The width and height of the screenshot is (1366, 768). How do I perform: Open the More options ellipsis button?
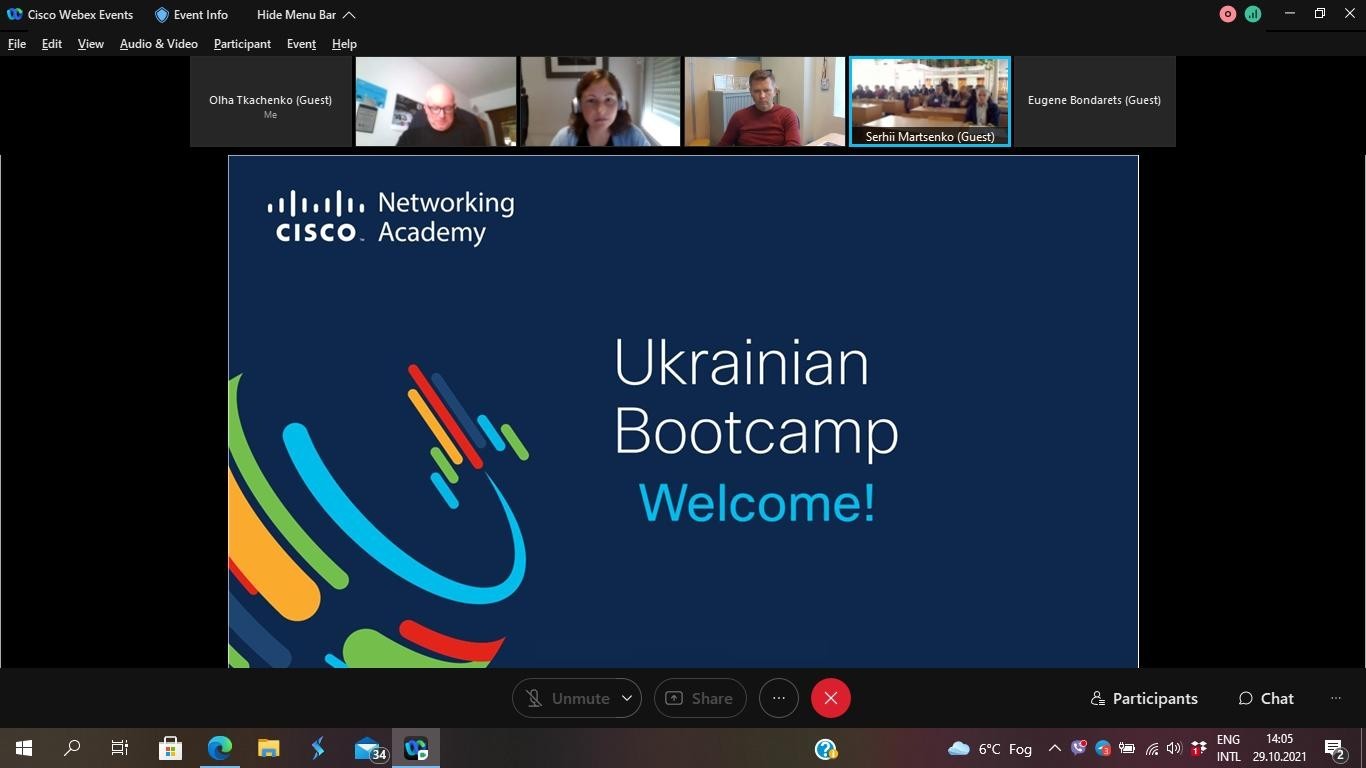click(779, 698)
